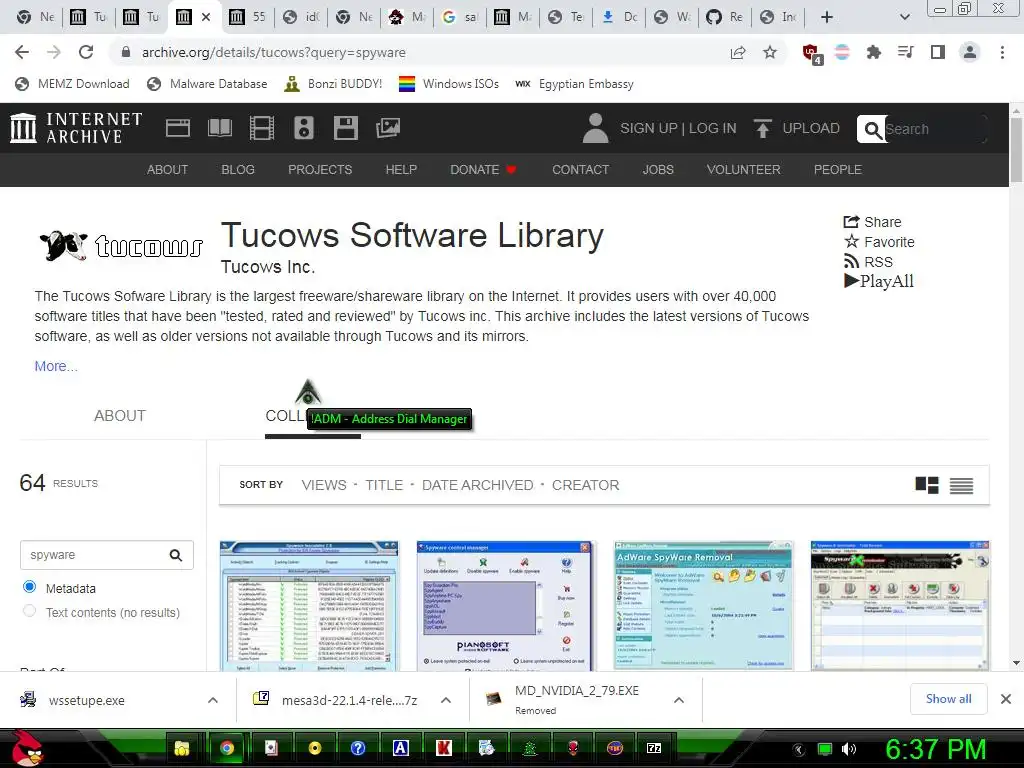Click the Favorite star icon

point(851,242)
